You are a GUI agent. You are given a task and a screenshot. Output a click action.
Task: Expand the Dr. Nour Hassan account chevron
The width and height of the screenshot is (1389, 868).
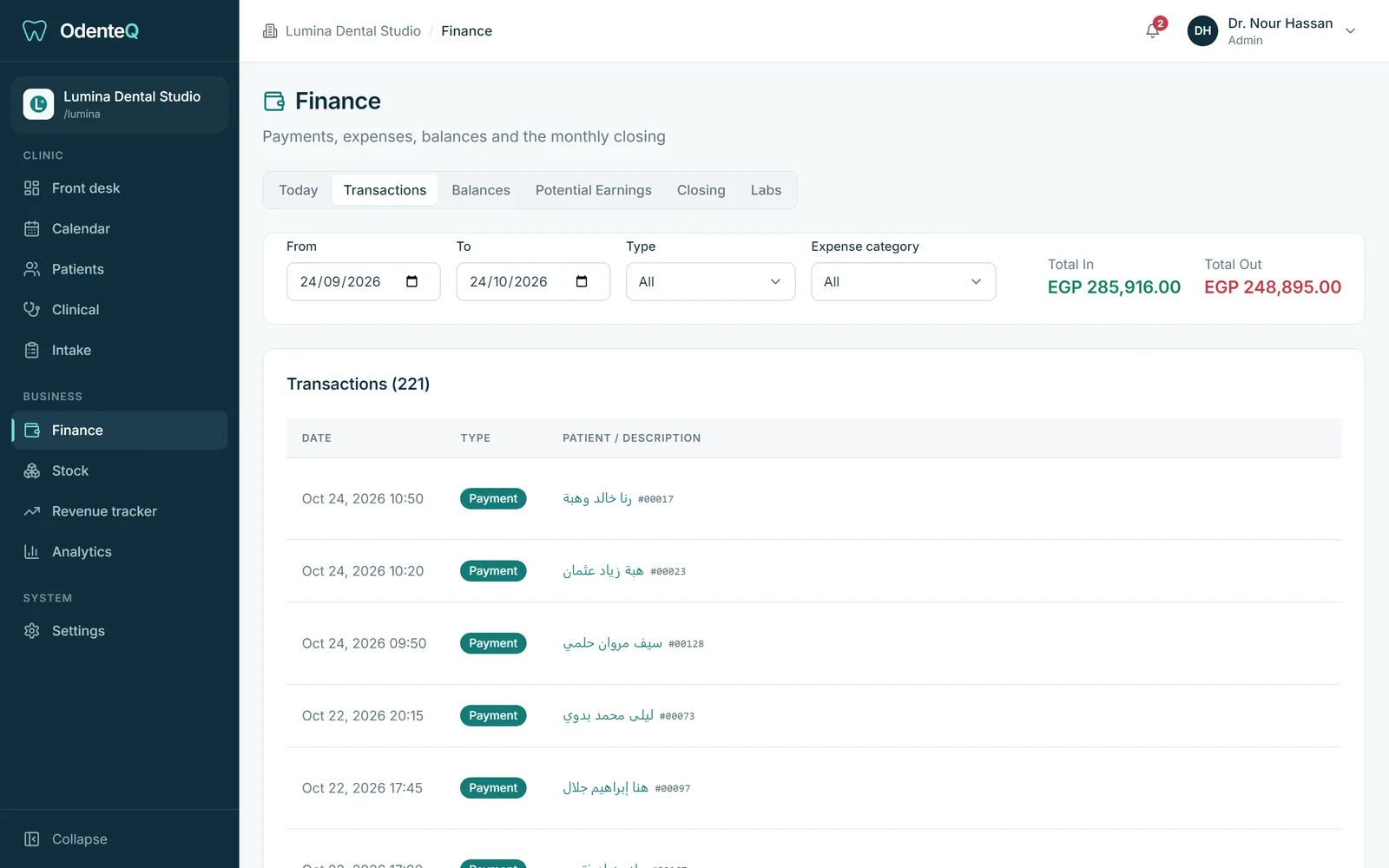1350,31
